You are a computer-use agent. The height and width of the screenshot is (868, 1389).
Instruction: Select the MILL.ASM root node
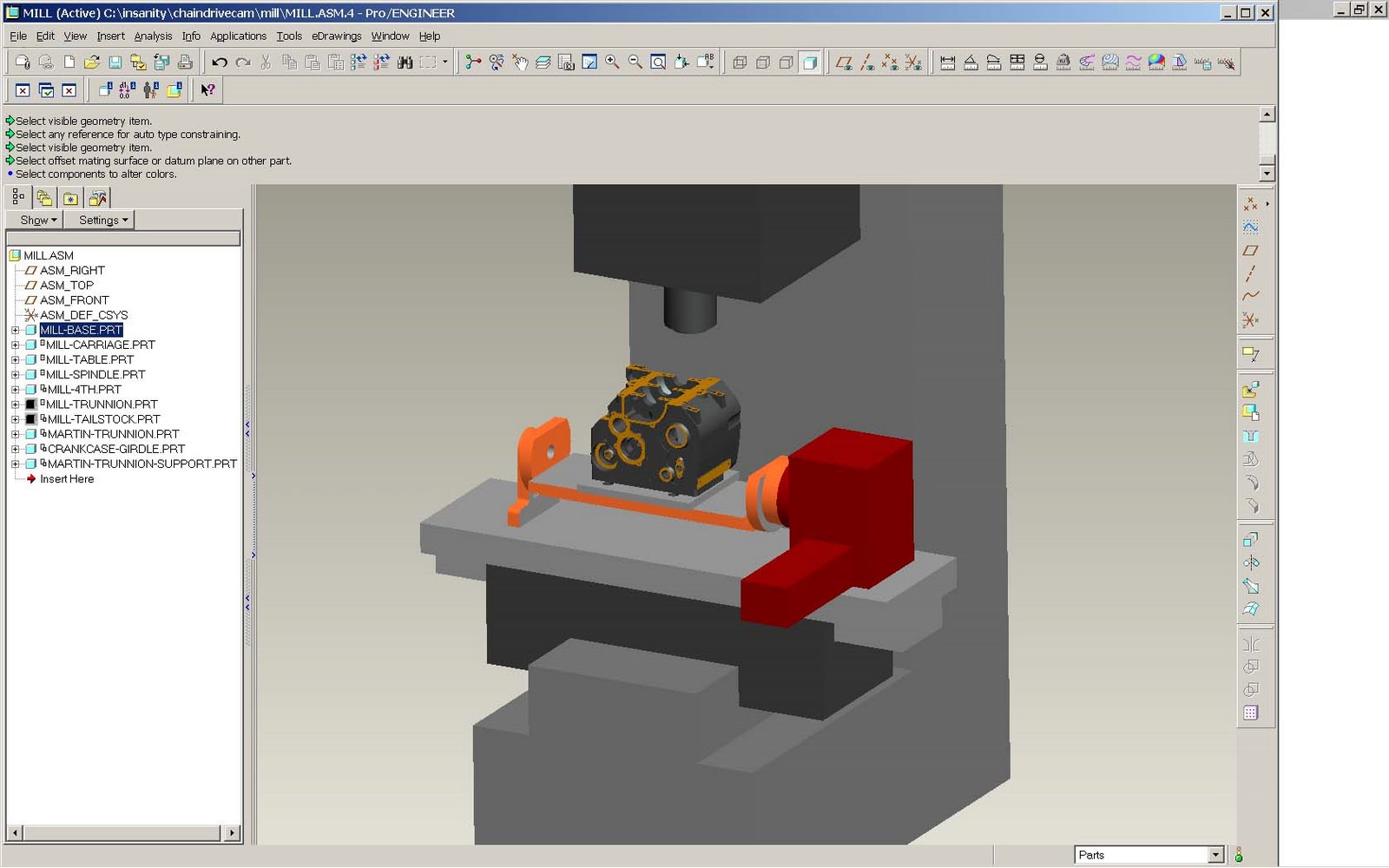[49, 256]
